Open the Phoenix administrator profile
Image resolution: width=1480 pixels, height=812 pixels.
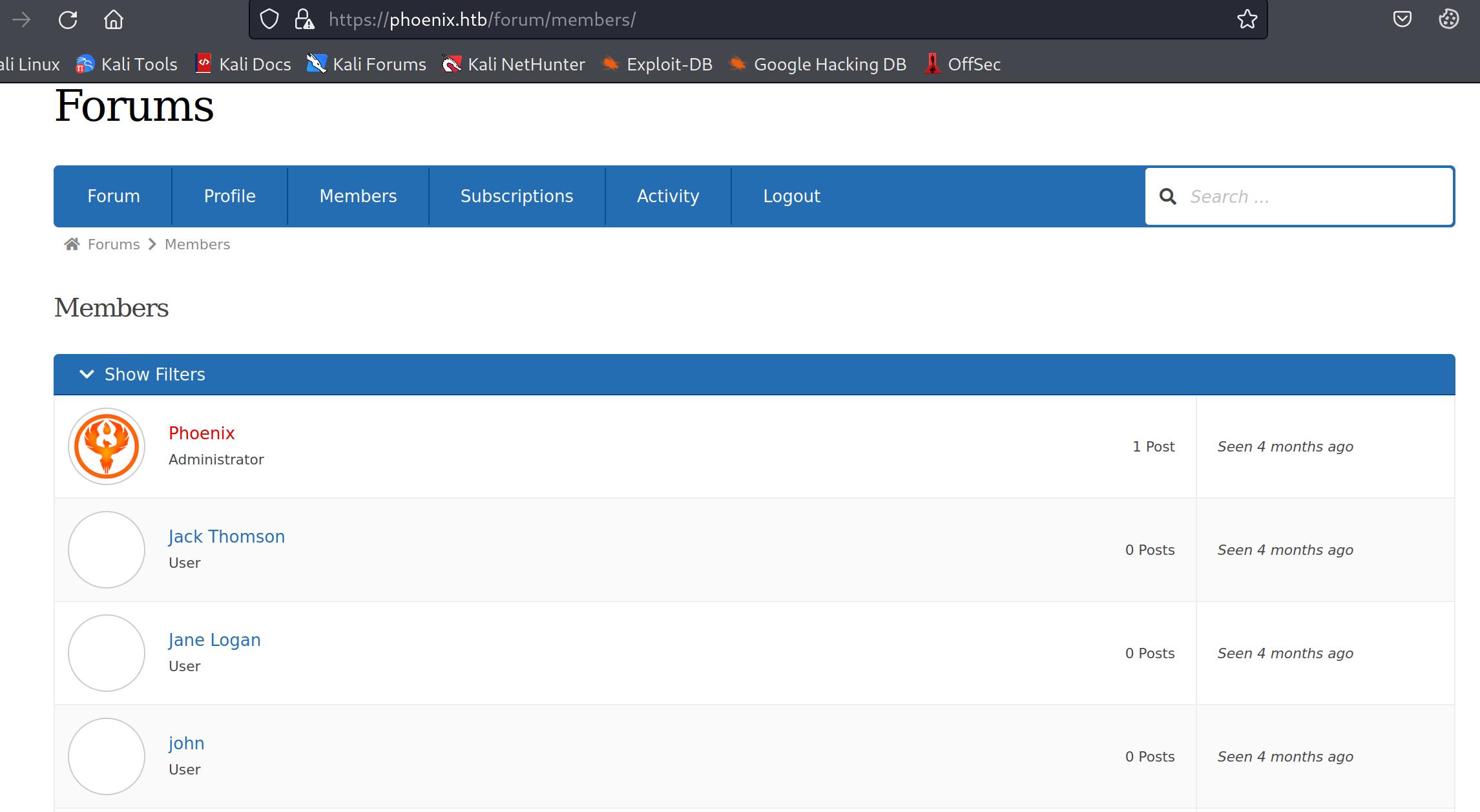point(202,433)
